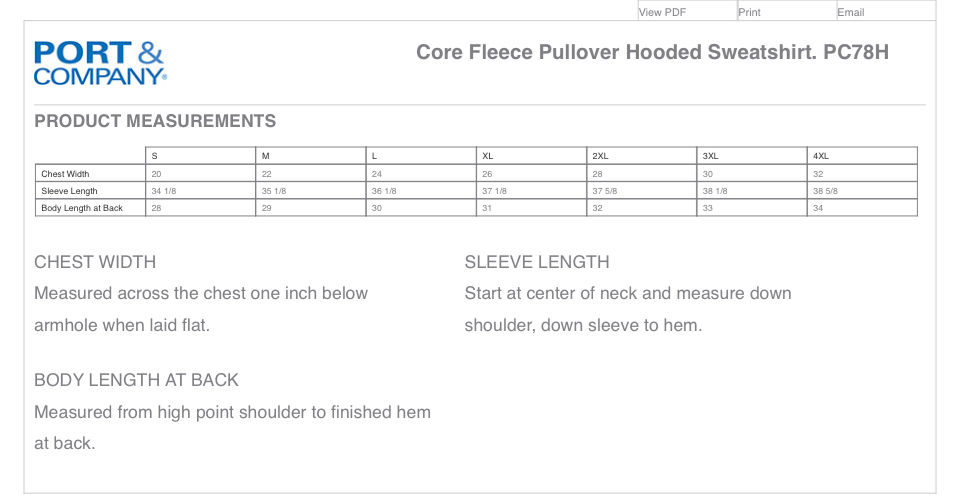Click the PRODUCT MEASUREMENTS heading

[155, 121]
